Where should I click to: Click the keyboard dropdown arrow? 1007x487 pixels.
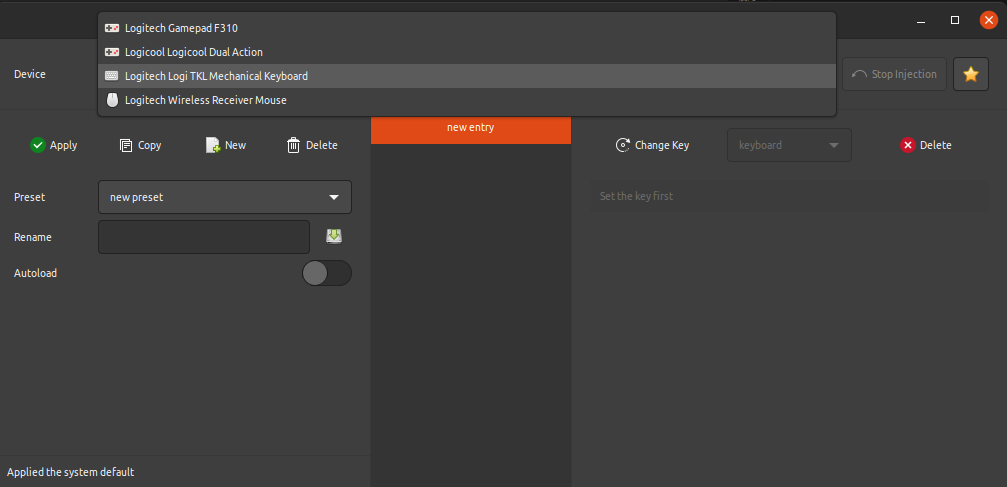click(834, 145)
